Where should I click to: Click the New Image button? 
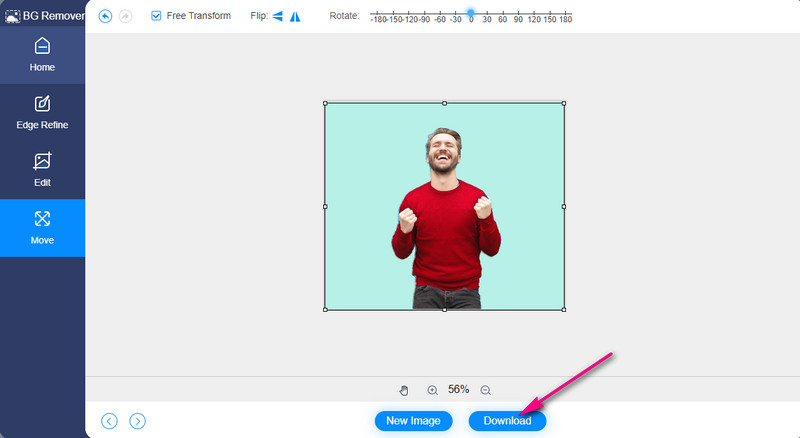pyautogui.click(x=413, y=421)
